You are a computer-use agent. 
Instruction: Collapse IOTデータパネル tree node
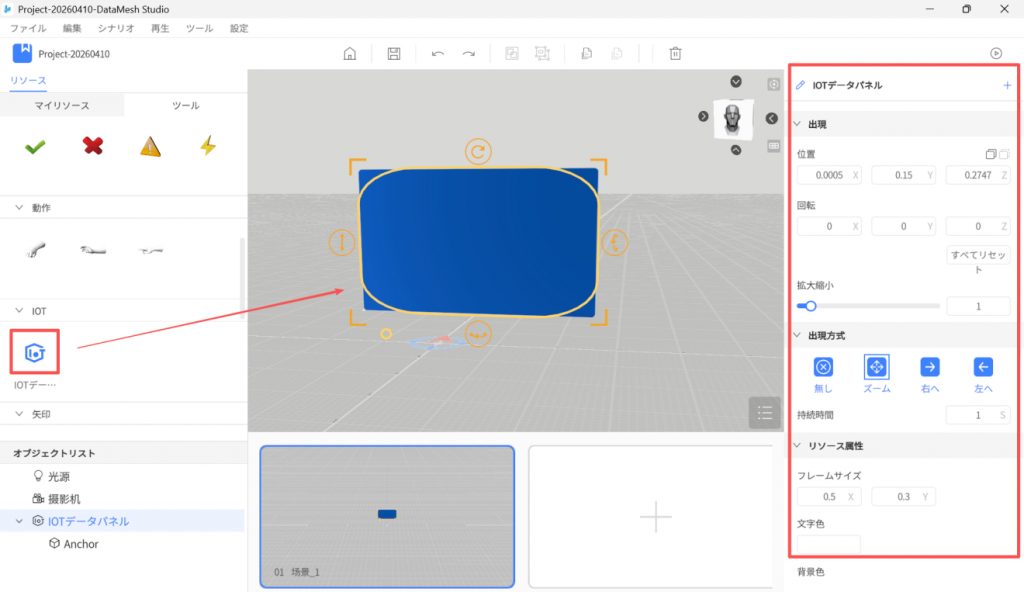coord(19,521)
